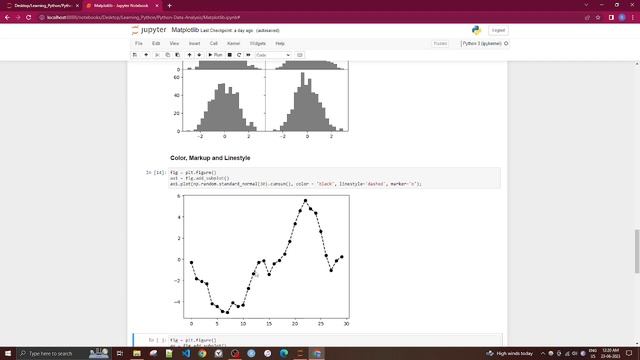Open the command palette keyboard icon
The image size is (640, 360).
300,55
